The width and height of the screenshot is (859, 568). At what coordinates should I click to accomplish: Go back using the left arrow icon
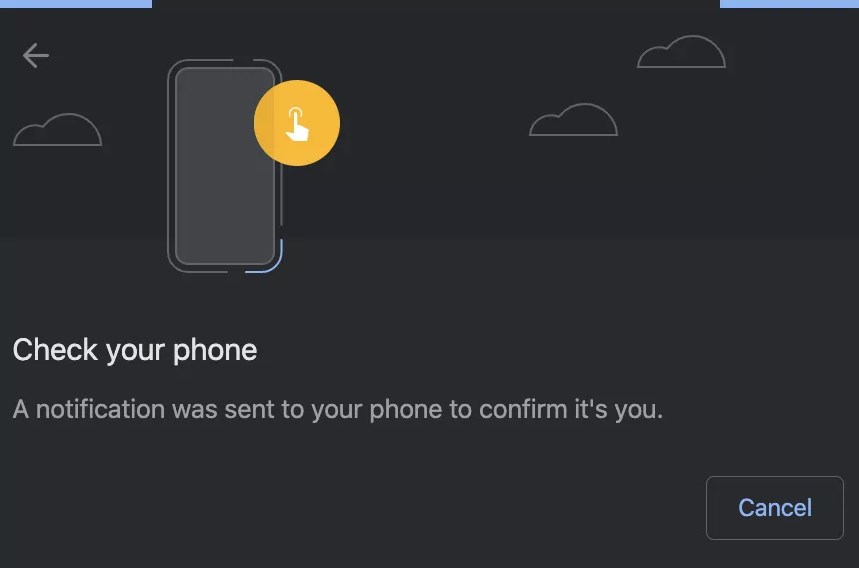click(x=36, y=55)
